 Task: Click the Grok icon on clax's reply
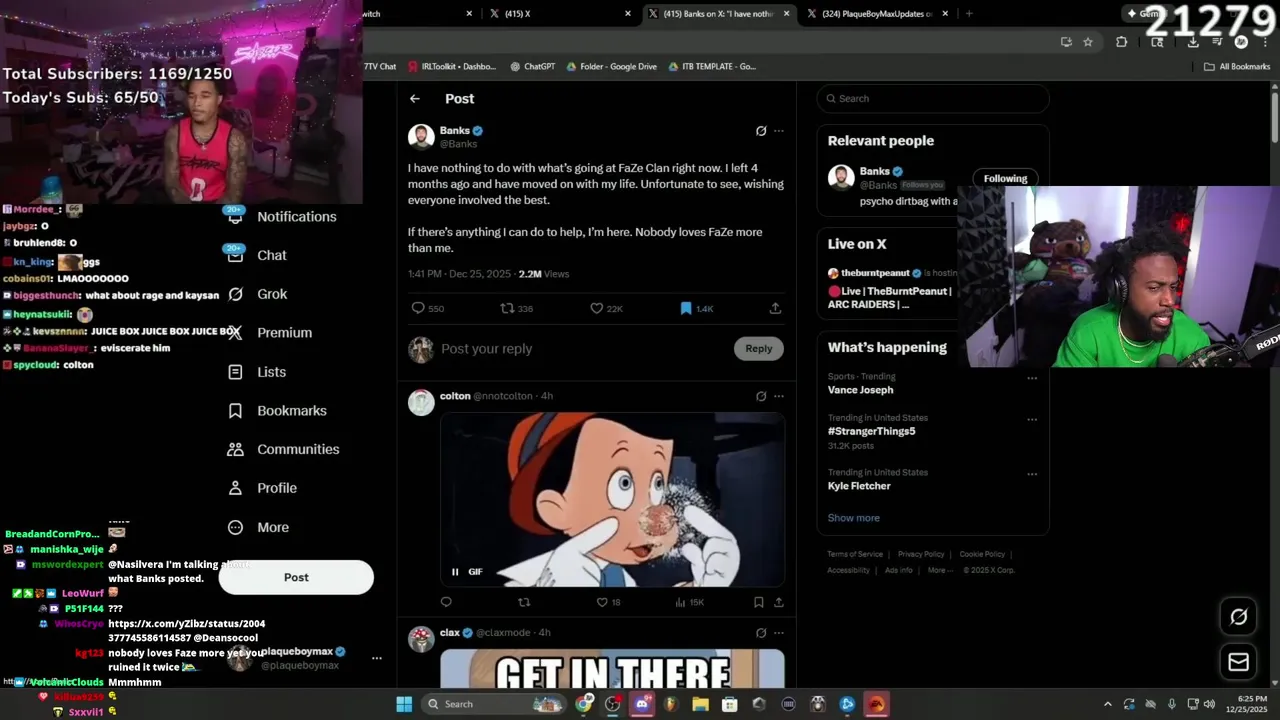[761, 633]
